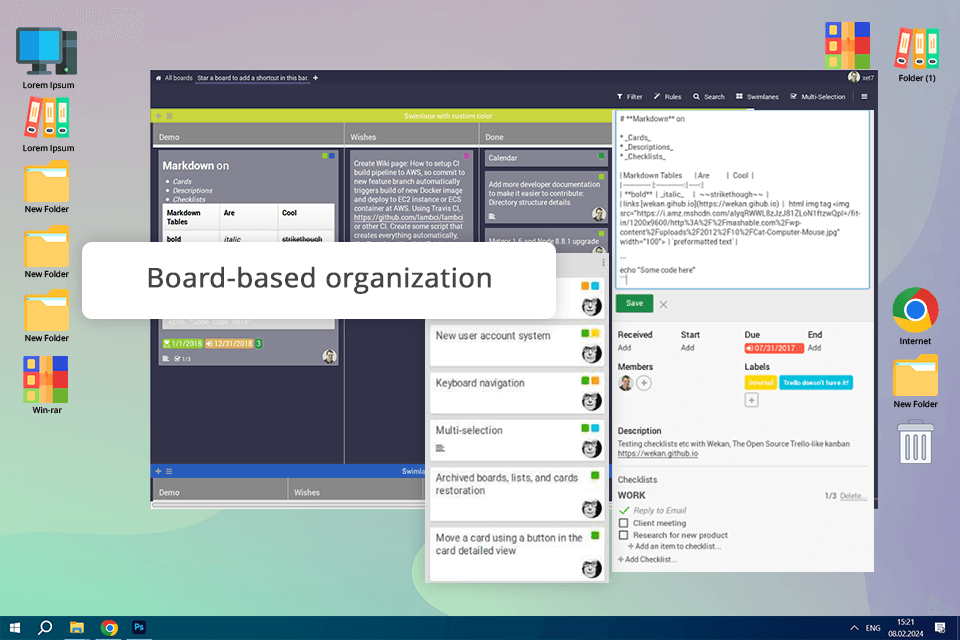Click the plus icon on blue swimlane header
Screen dimensions: 960x640
click(x=159, y=471)
